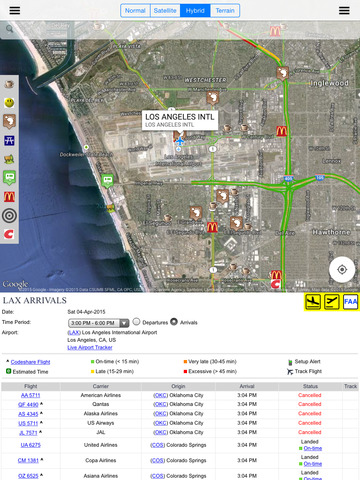
Task: Open the 3:00 PM - 6:00 PM dropdown
Action: (98, 323)
